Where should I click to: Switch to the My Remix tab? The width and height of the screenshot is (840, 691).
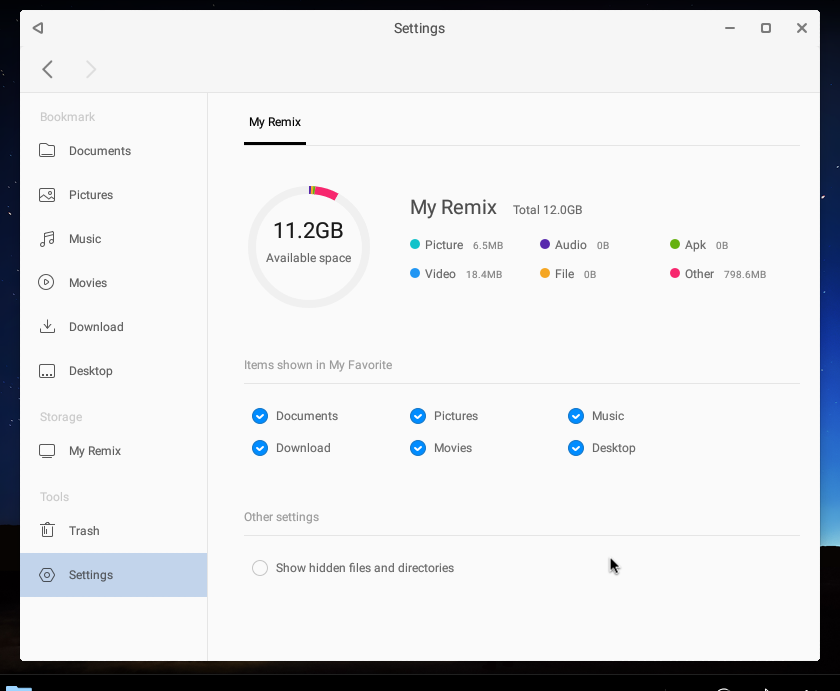(x=275, y=121)
